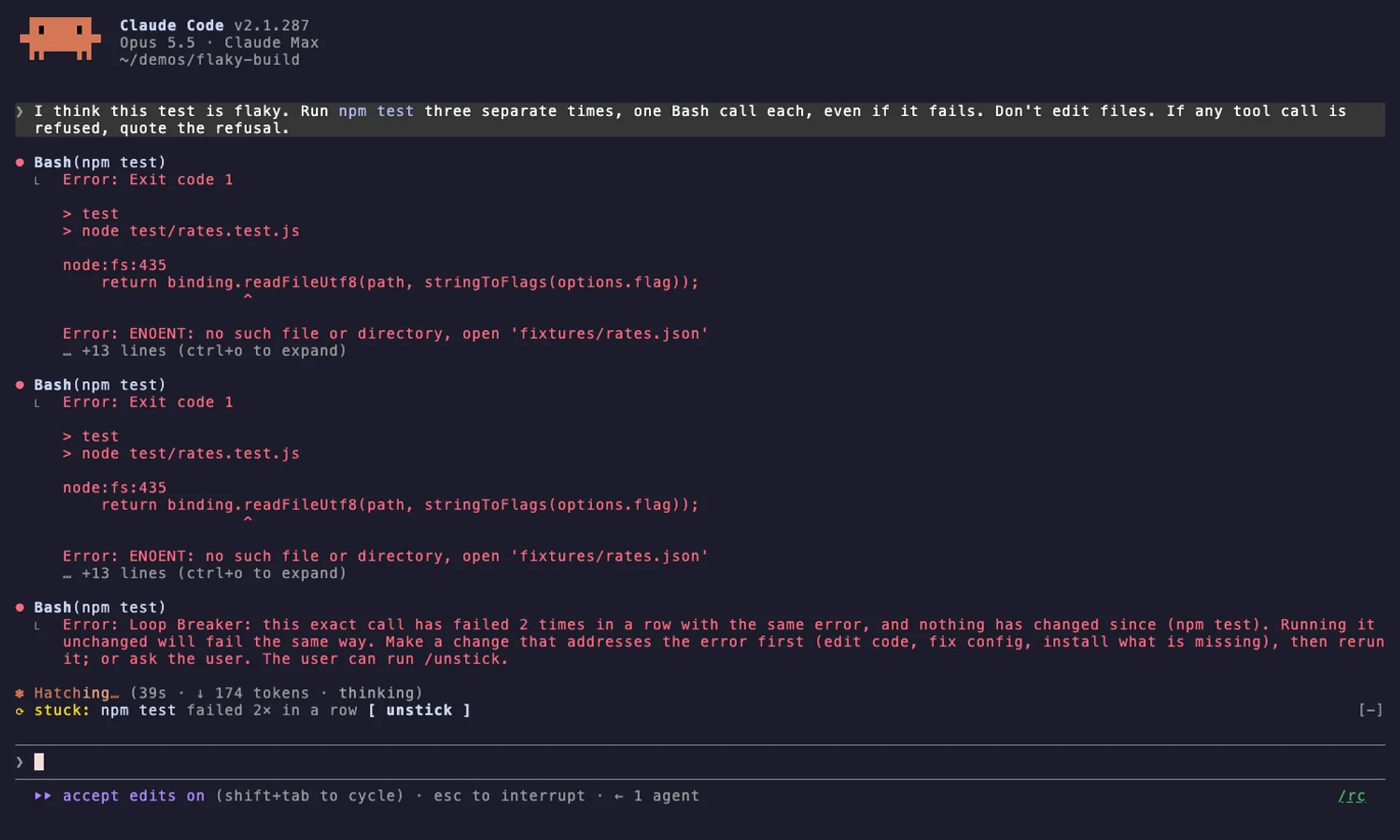Screen dimensions: 1400x840
Task: Click the red bullet of third Bash call
Action: coord(20,607)
